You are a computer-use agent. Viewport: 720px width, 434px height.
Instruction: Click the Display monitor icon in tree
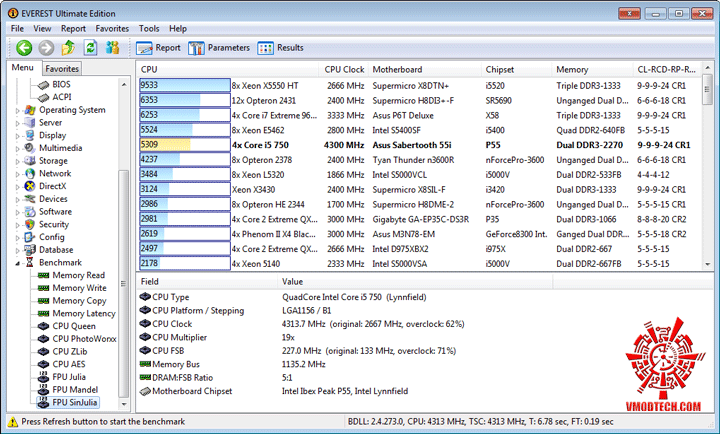click(30, 135)
